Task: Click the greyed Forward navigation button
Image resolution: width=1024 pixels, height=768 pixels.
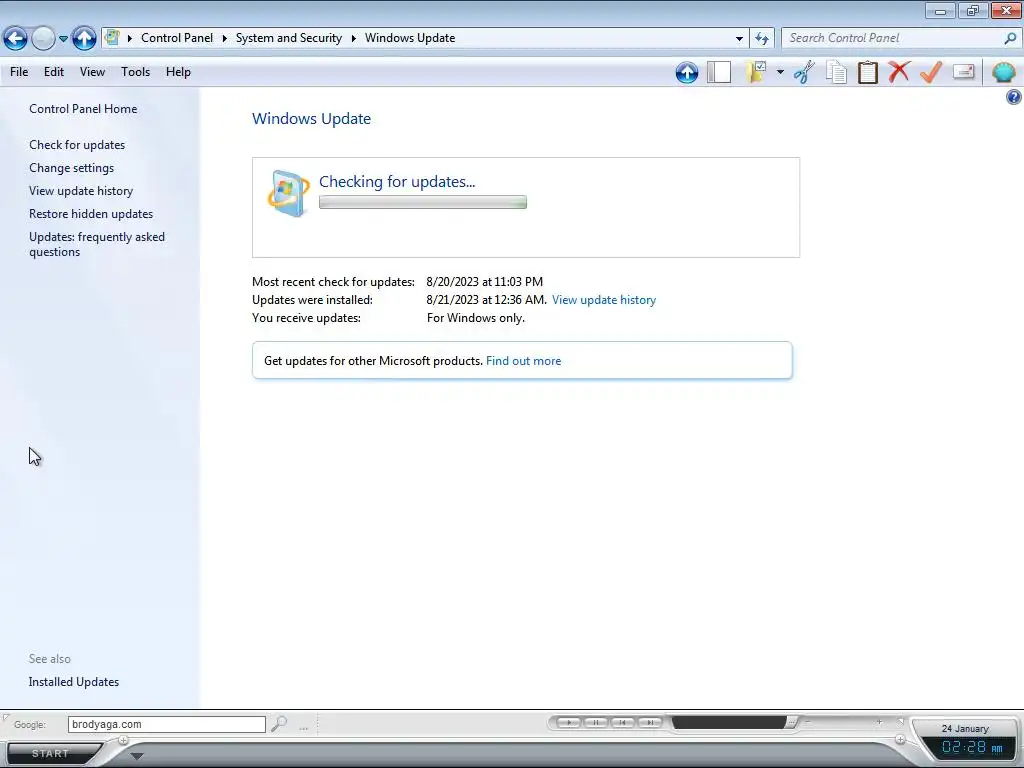Action: click(x=43, y=39)
